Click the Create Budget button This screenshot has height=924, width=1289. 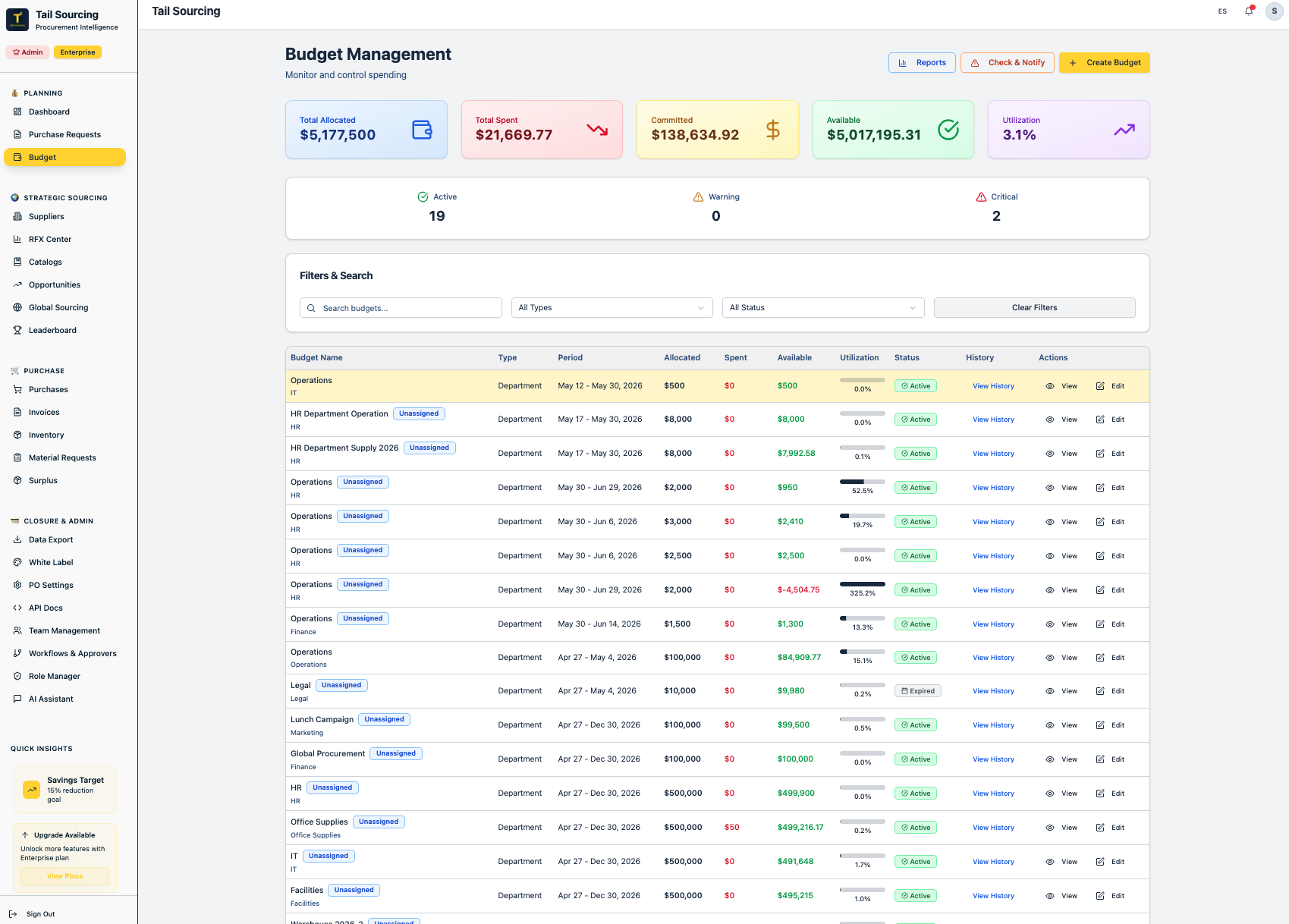1105,62
